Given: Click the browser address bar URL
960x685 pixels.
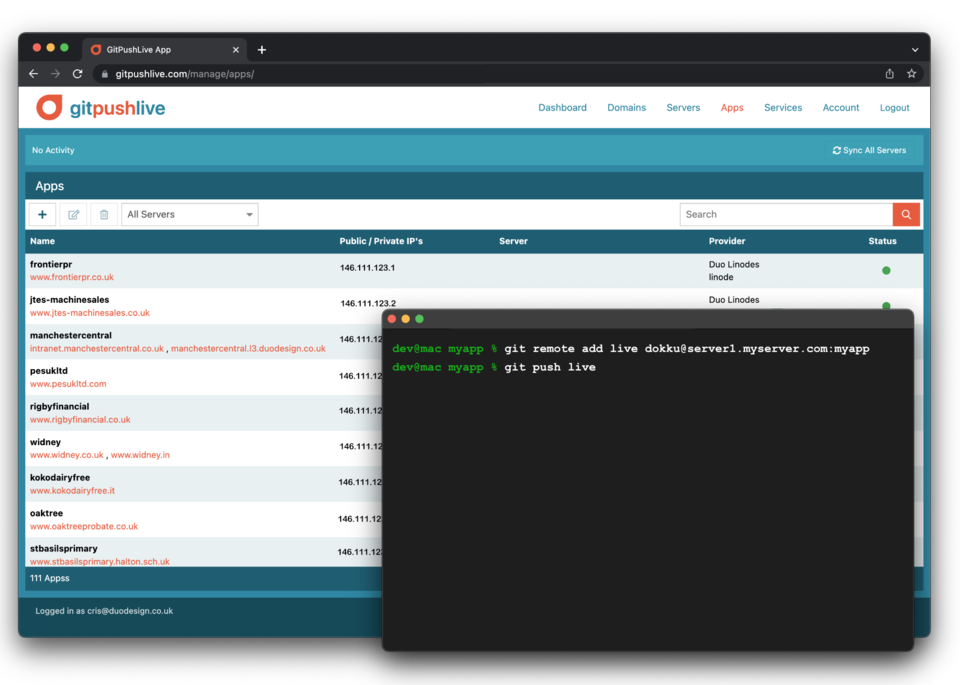Looking at the screenshot, I should pyautogui.click(x=184, y=74).
